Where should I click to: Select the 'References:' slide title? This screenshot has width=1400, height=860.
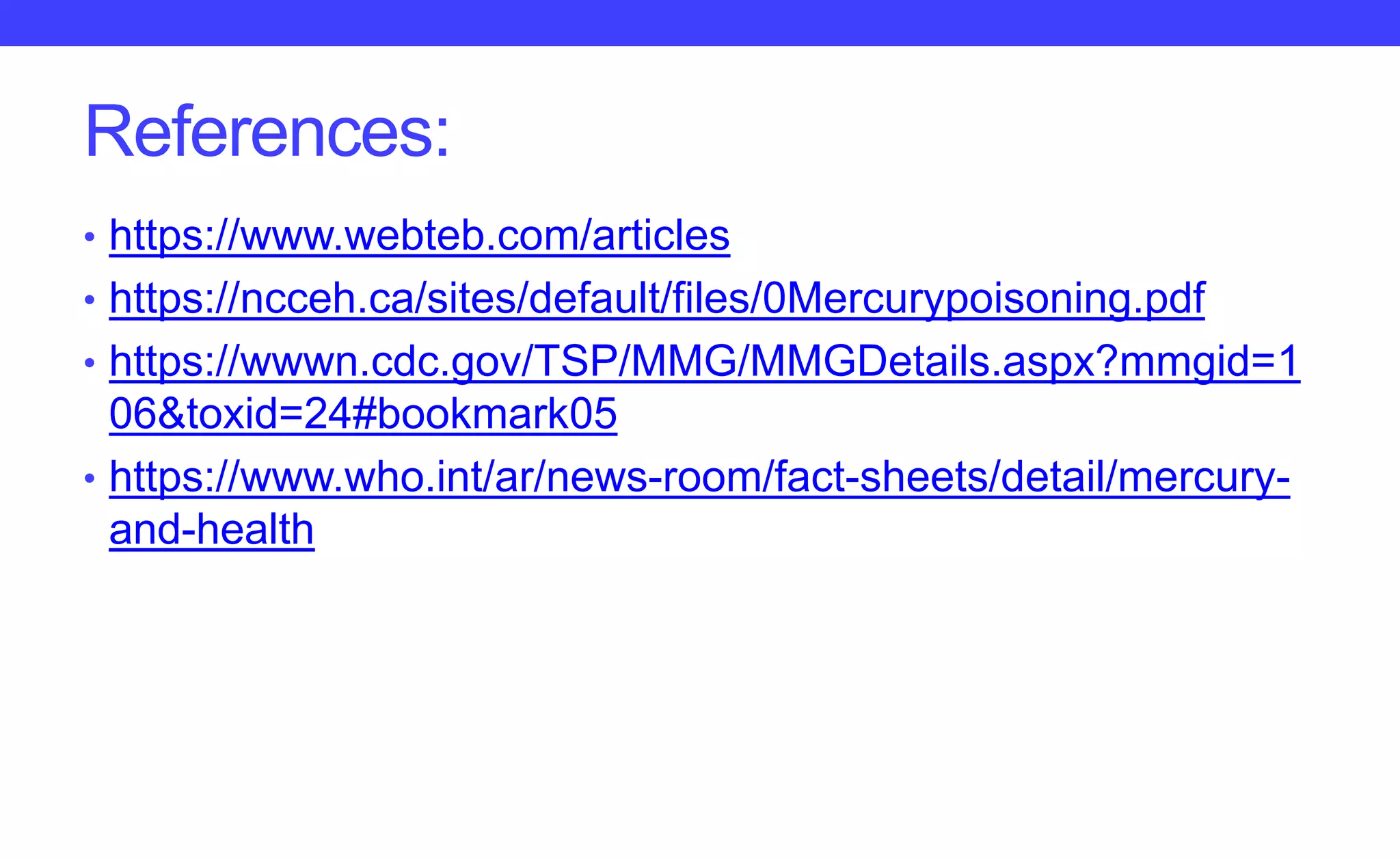(x=267, y=131)
